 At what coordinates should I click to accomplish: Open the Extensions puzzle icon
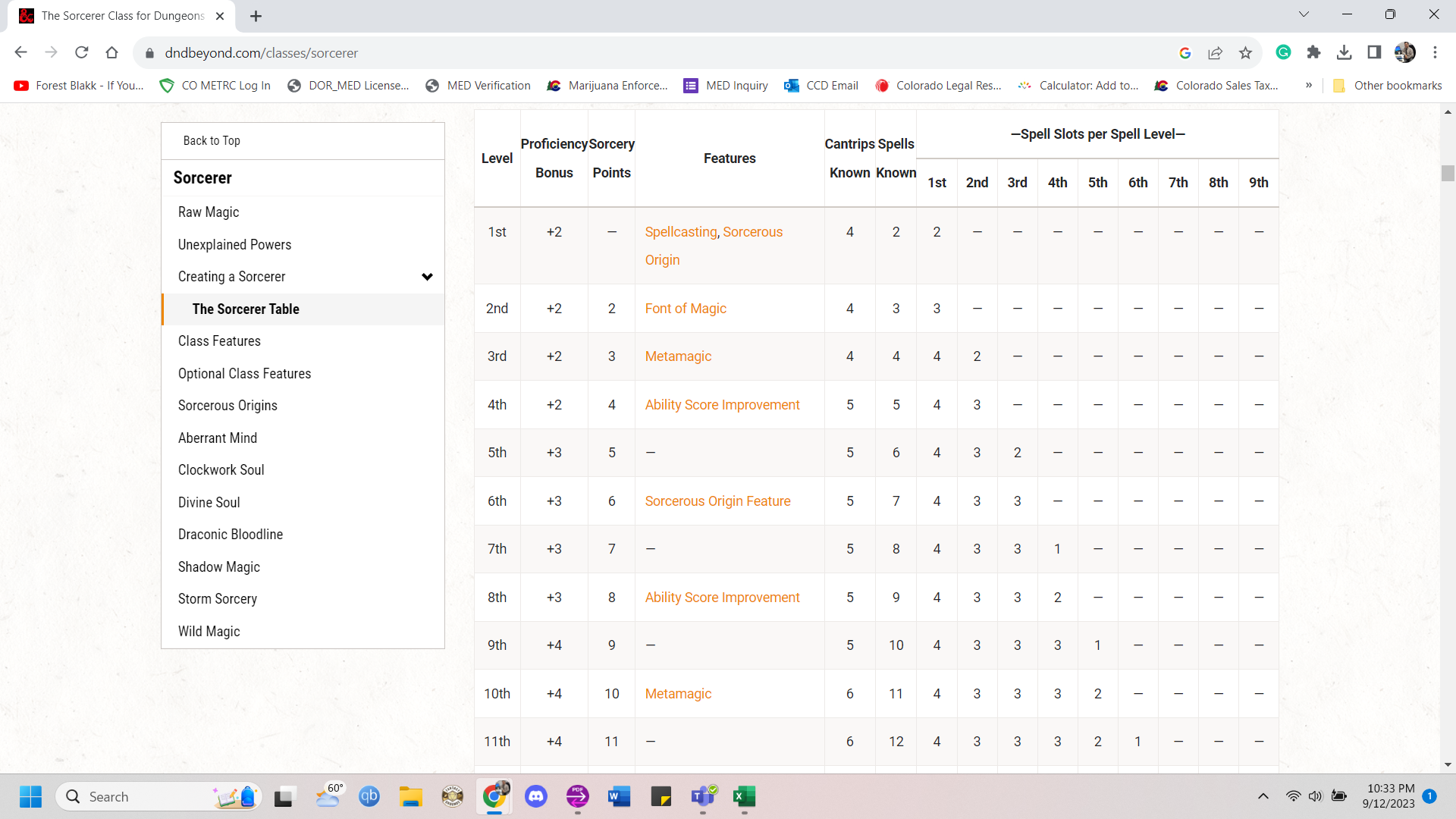click(x=1314, y=52)
